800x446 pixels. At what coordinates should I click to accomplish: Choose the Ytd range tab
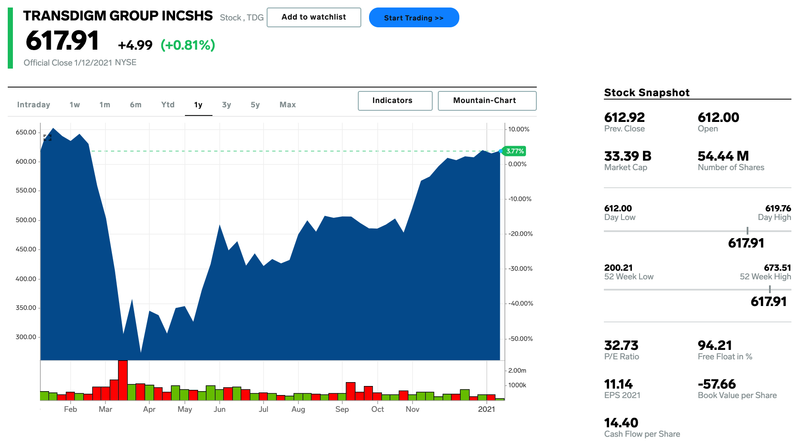[168, 105]
